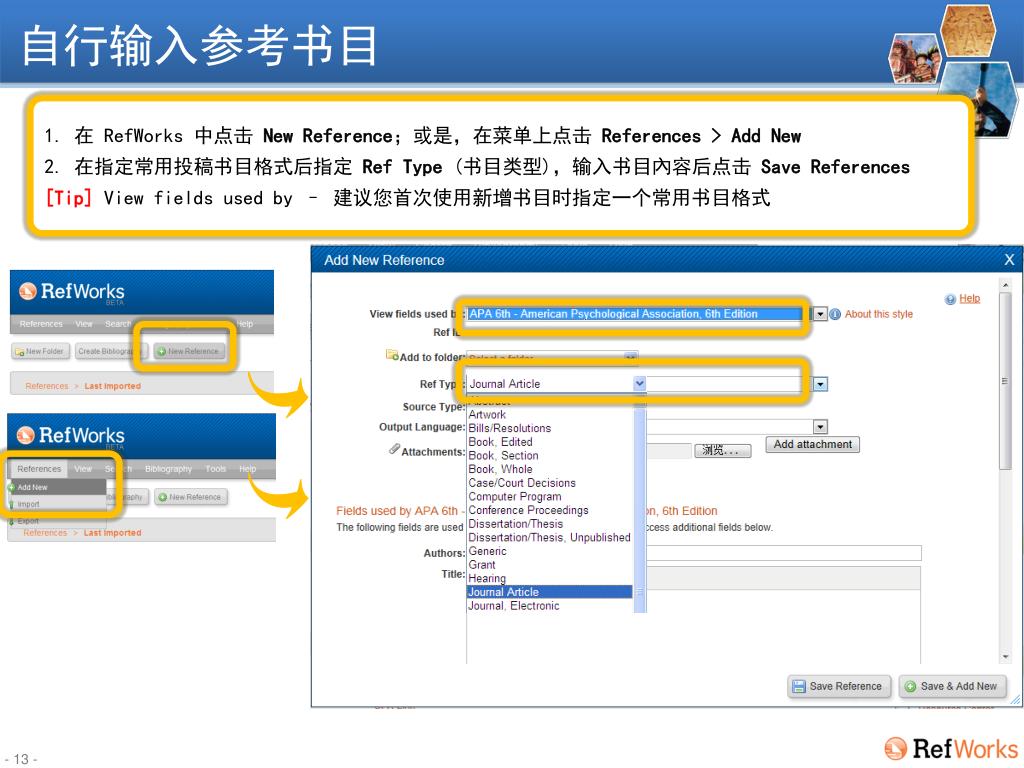Click the paperclip icon beside Attachments
1024x768 pixels.
click(394, 449)
